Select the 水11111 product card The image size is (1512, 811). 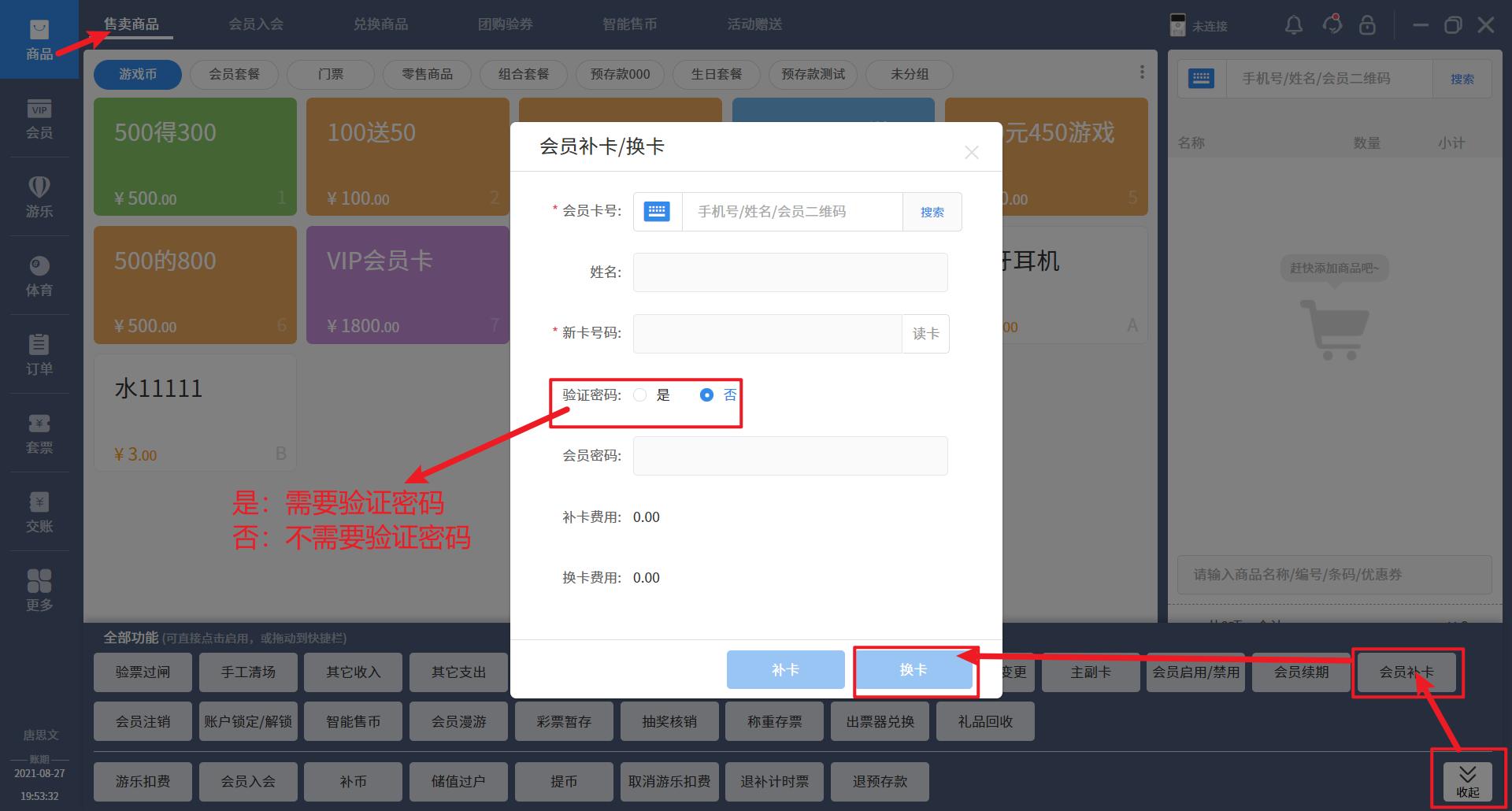pyautogui.click(x=195, y=413)
